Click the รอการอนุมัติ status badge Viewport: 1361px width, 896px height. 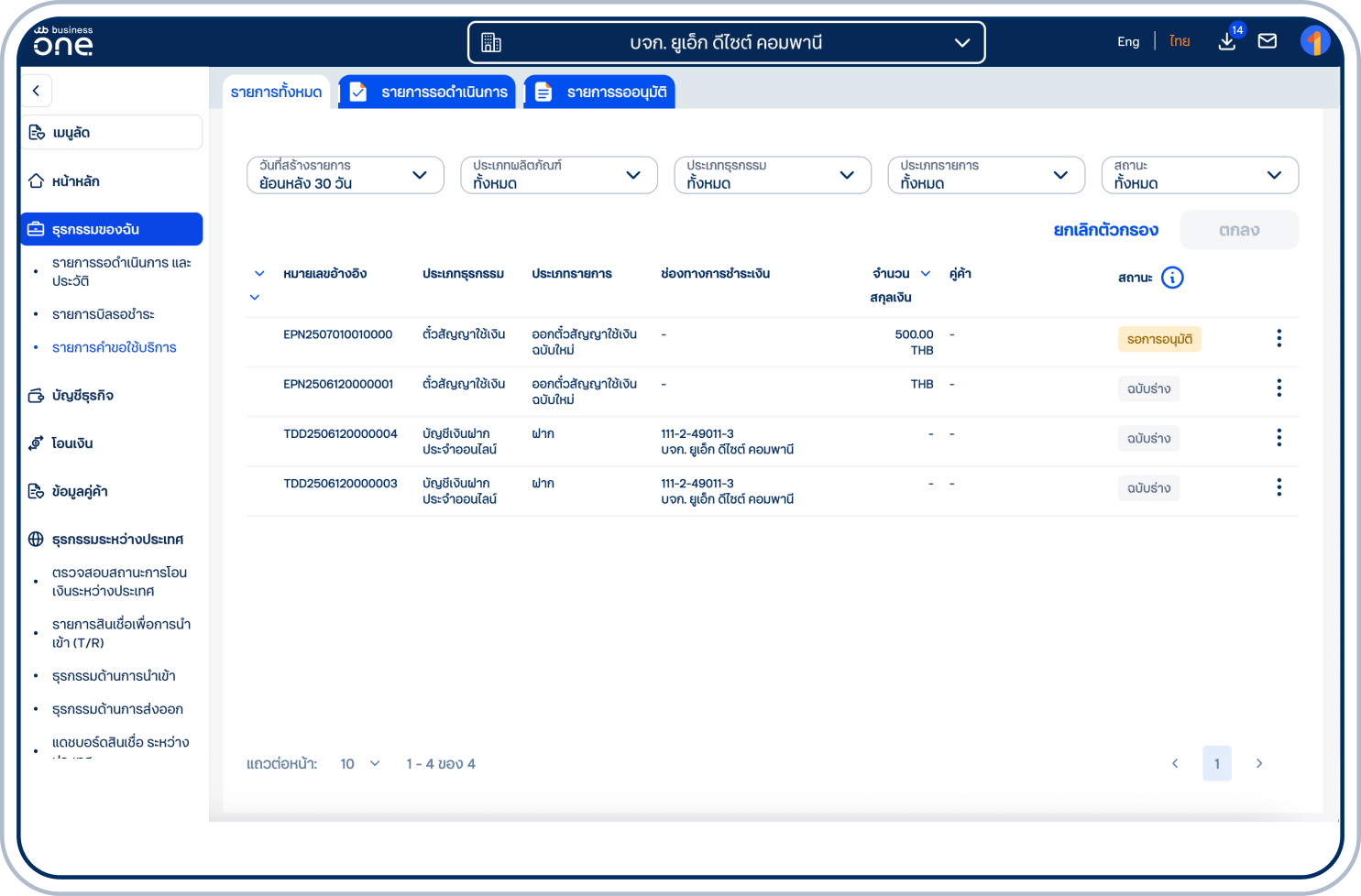pos(1159,339)
